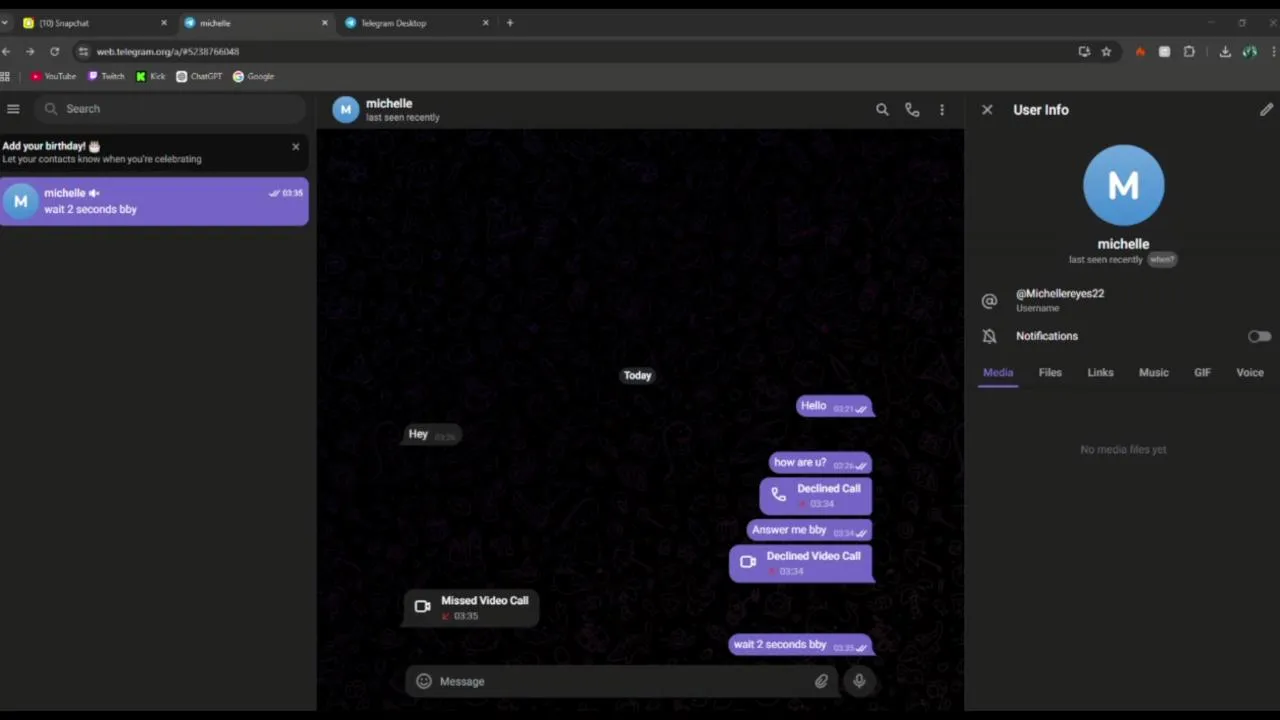Open the browser apps grid icon

[x=5, y=76]
